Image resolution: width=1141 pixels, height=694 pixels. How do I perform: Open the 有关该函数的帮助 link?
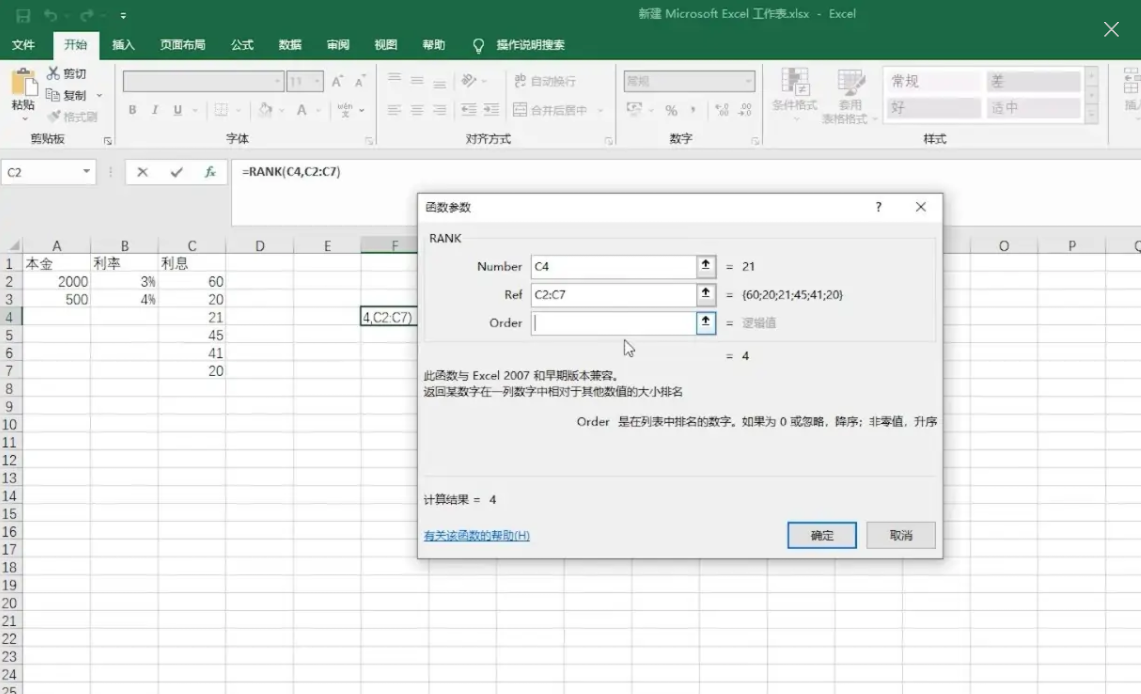(477, 536)
